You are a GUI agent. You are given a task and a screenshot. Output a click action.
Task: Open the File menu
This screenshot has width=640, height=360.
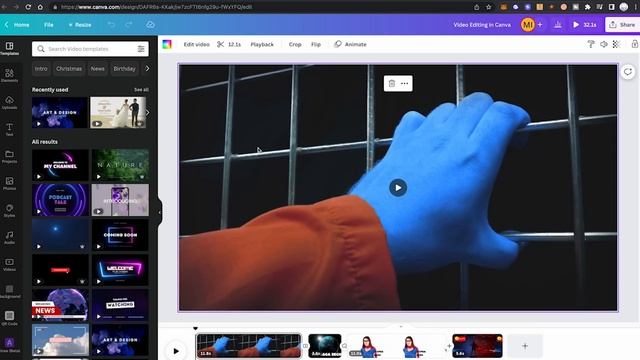coord(49,25)
